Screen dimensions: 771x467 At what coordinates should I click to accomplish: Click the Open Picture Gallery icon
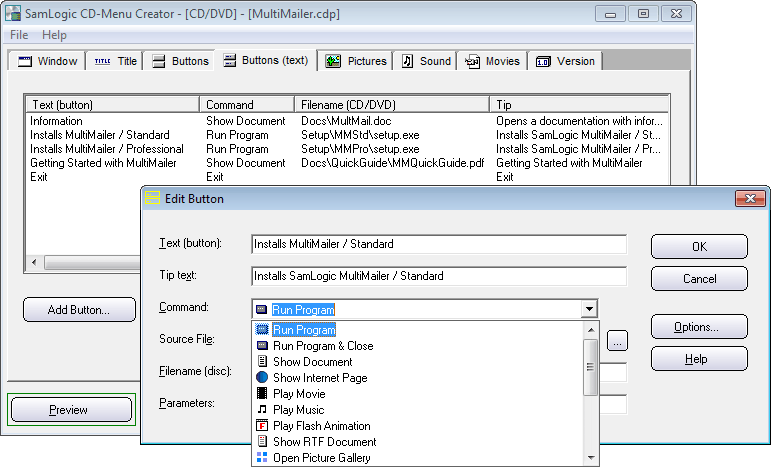tap(263, 457)
